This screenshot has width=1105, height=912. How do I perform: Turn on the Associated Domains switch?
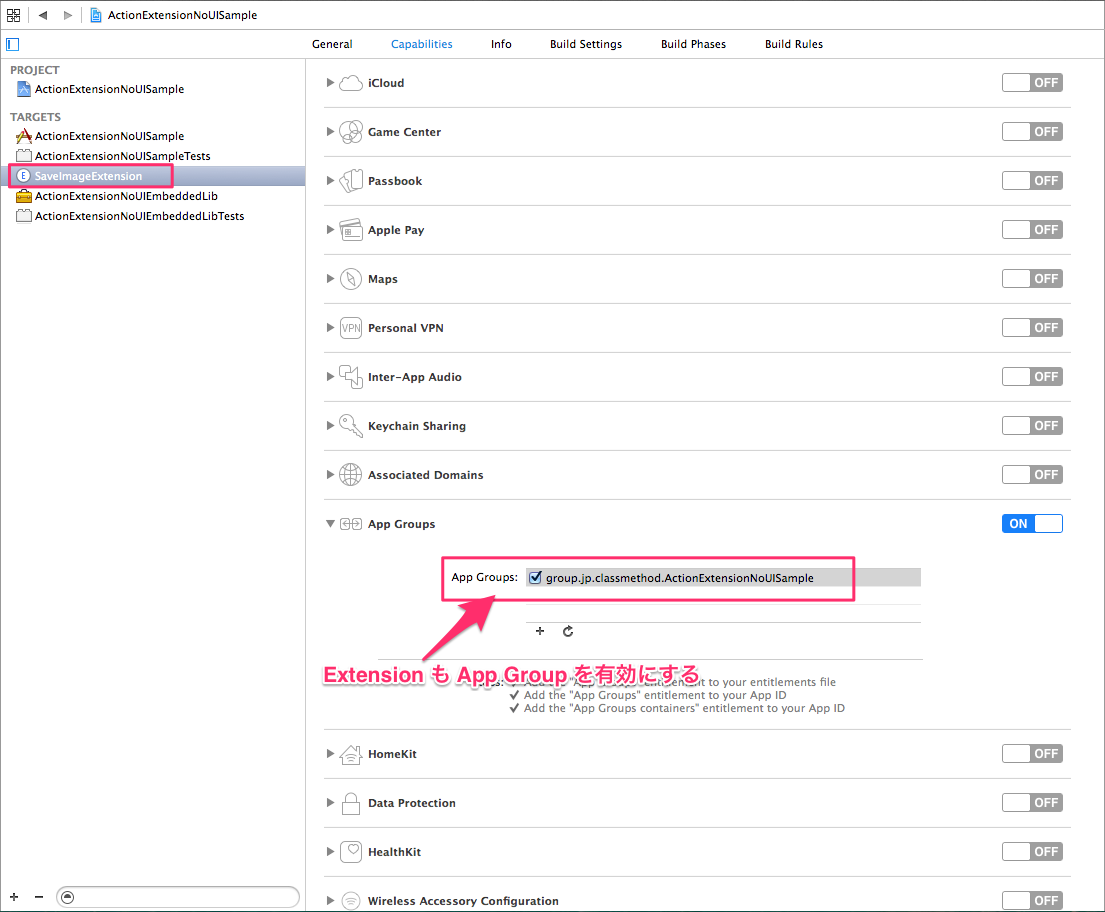(1032, 475)
